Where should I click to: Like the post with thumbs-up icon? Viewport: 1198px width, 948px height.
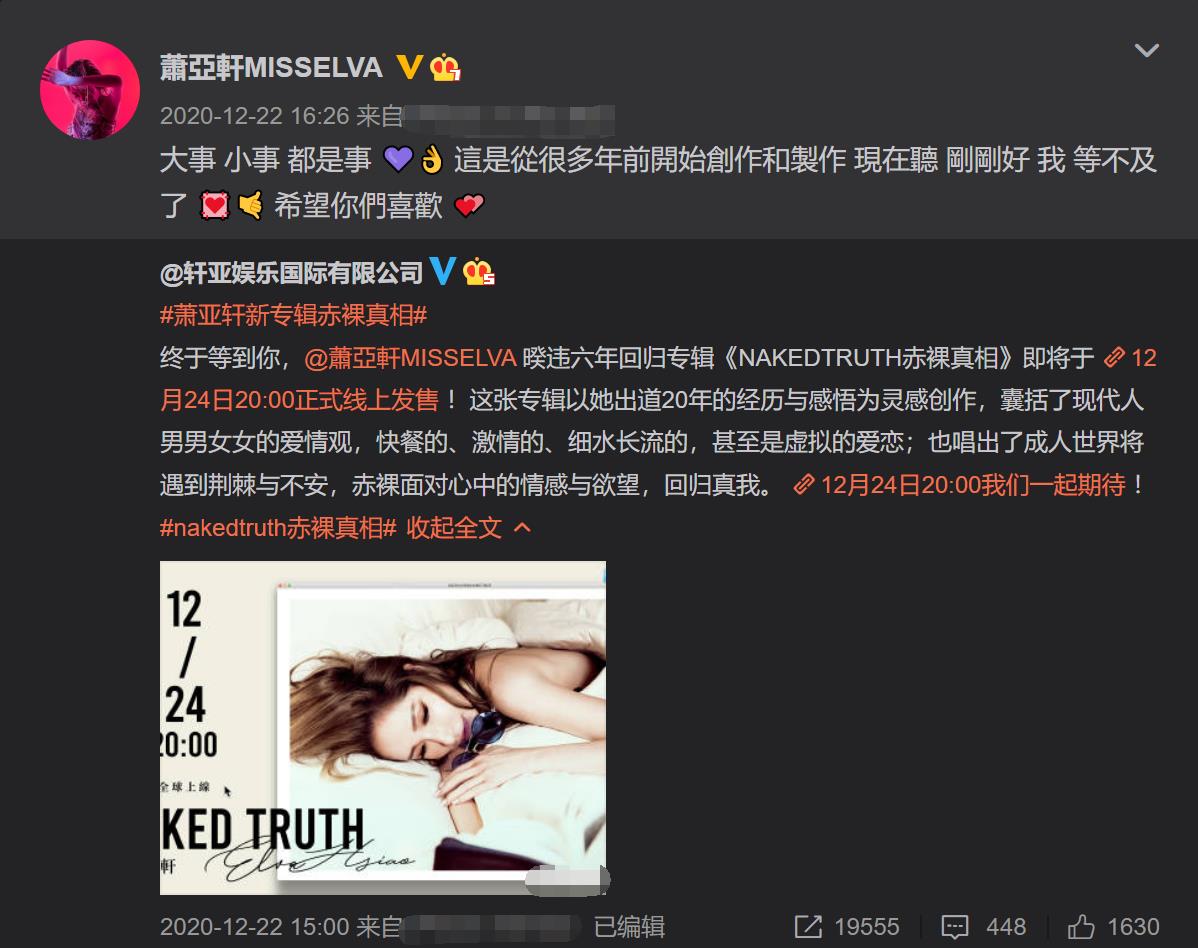[x=1081, y=927]
